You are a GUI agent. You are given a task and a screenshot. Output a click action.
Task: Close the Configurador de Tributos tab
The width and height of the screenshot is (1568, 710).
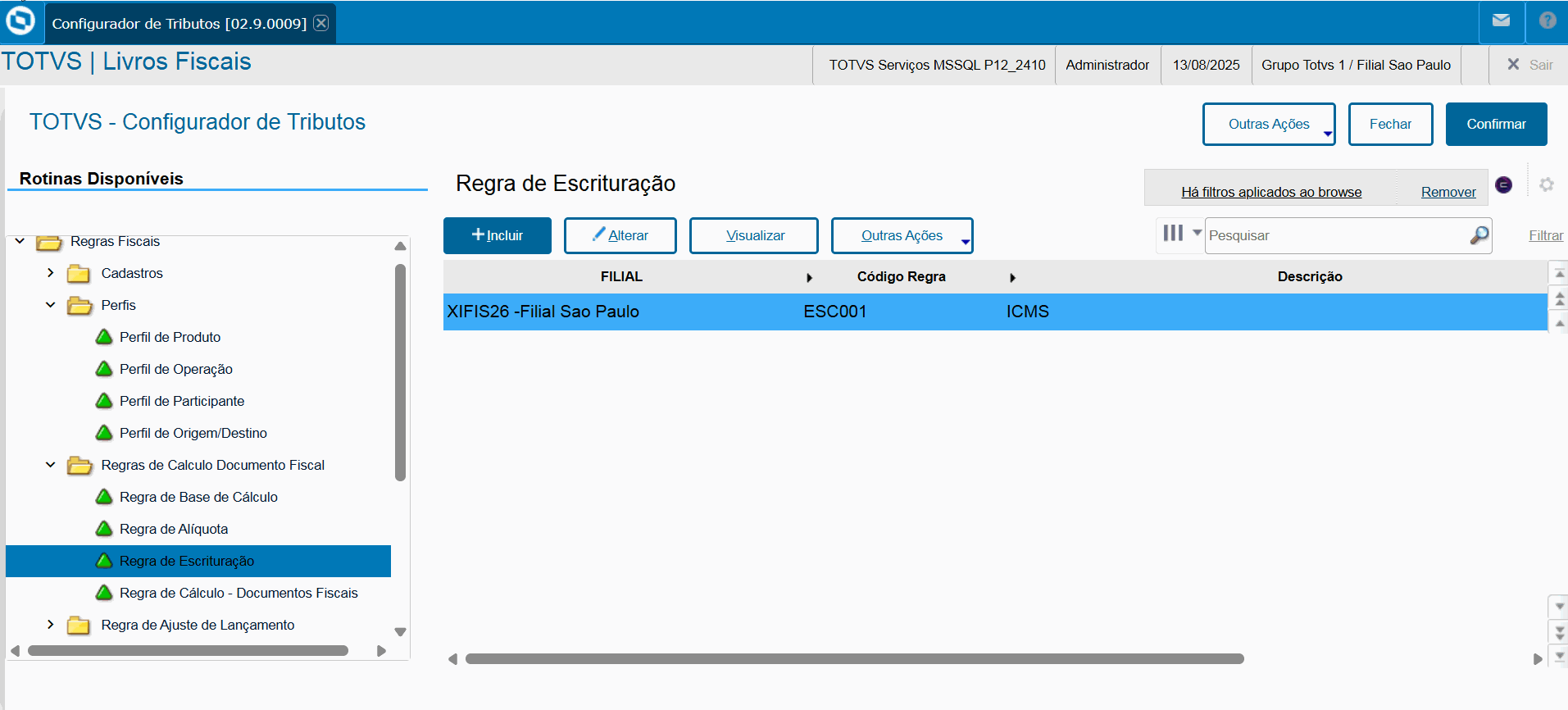pos(321,23)
